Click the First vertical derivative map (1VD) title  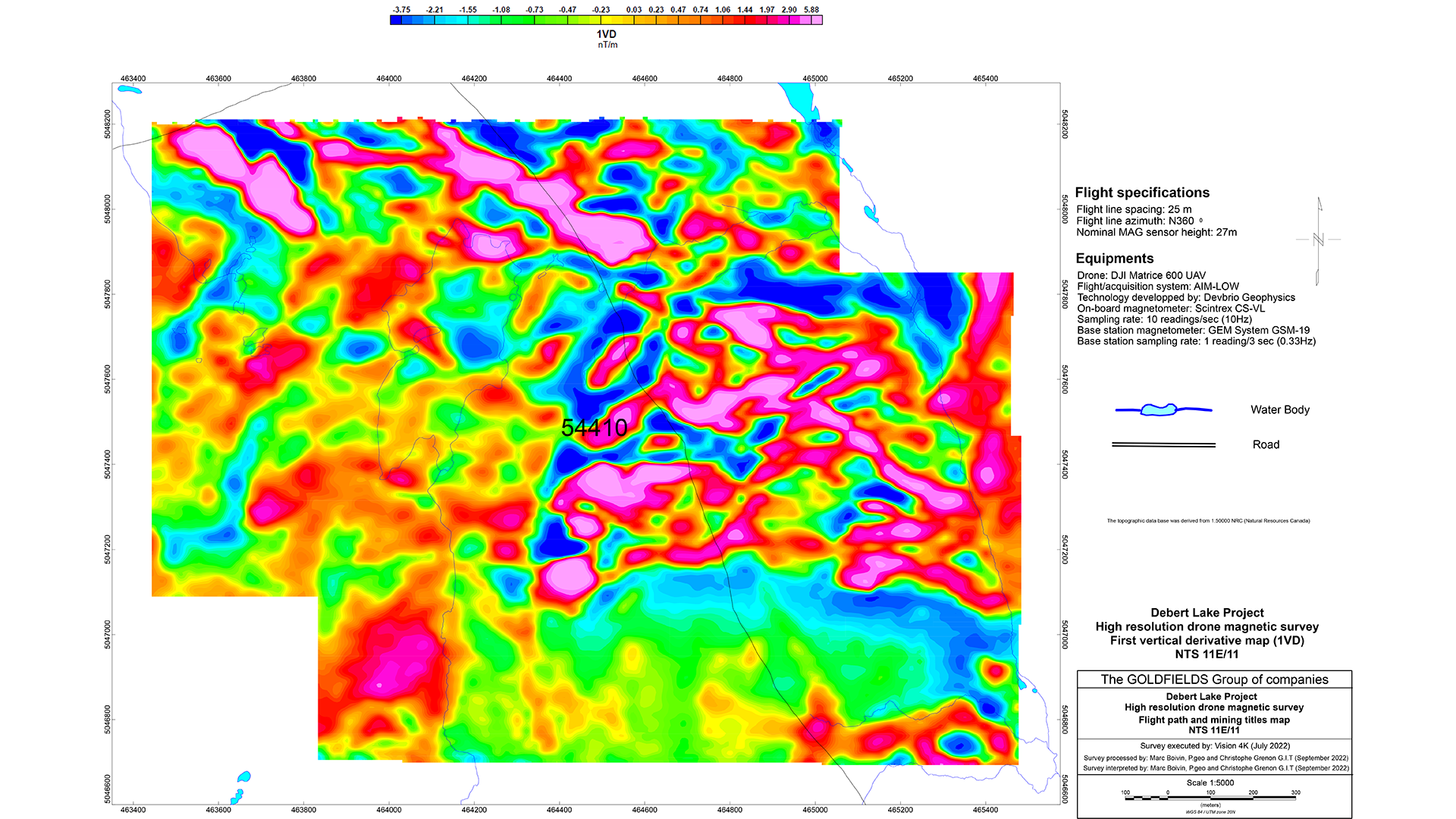click(1207, 641)
